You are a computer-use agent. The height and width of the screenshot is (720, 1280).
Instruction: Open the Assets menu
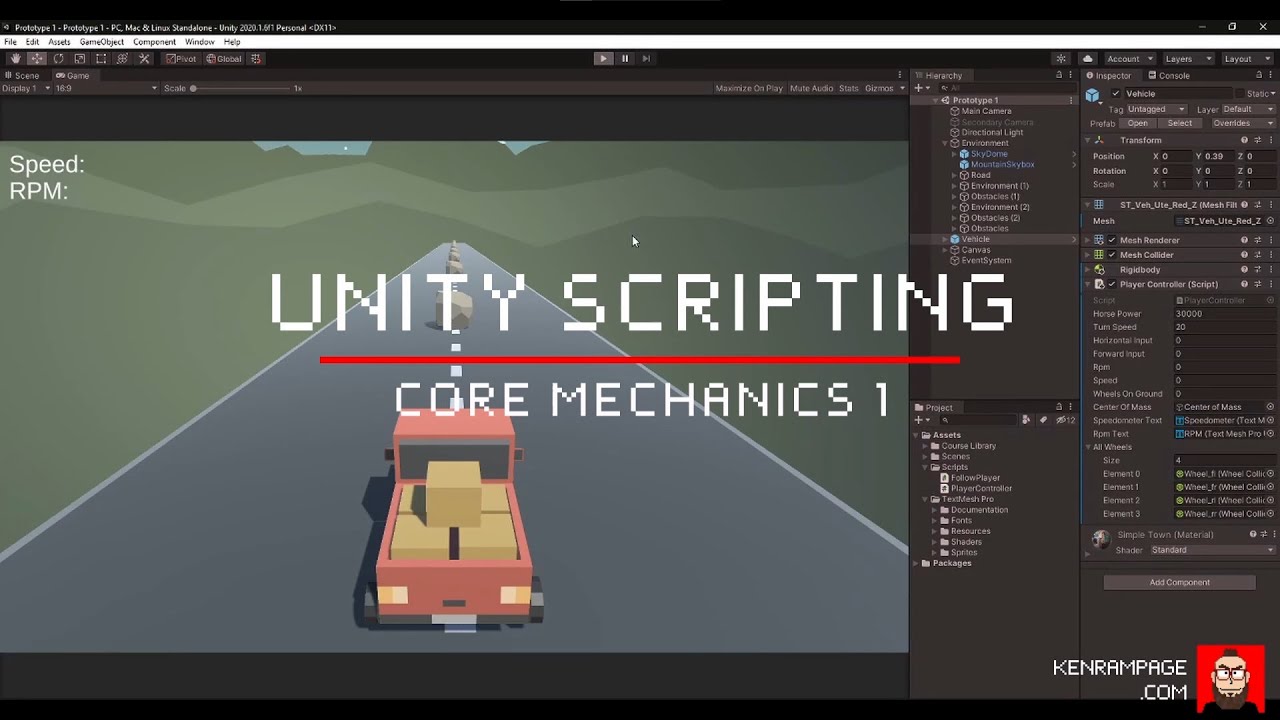tap(59, 42)
